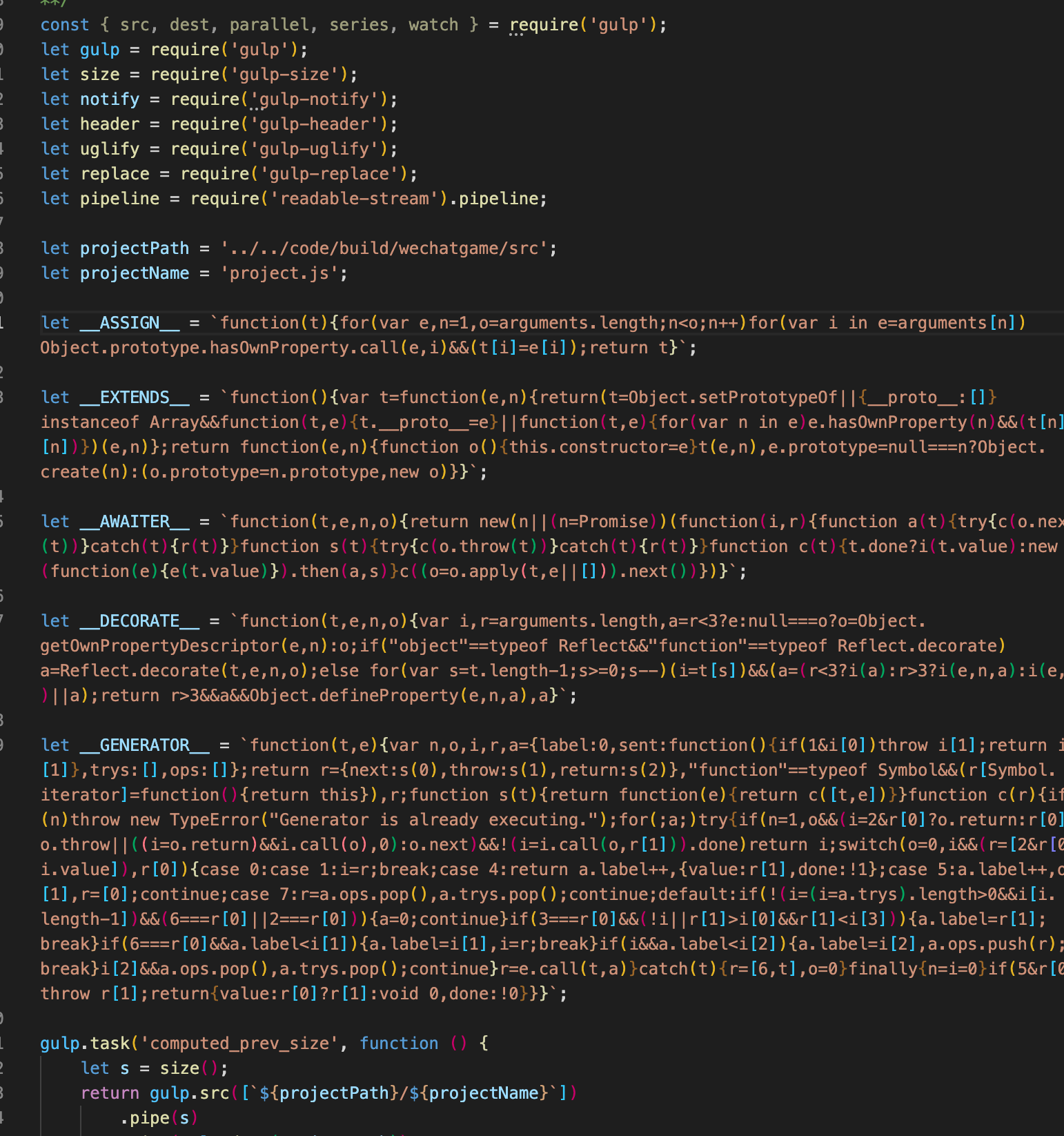Click the '__EXTENDS__' identifier
The height and width of the screenshot is (1136, 1064).
[135, 398]
